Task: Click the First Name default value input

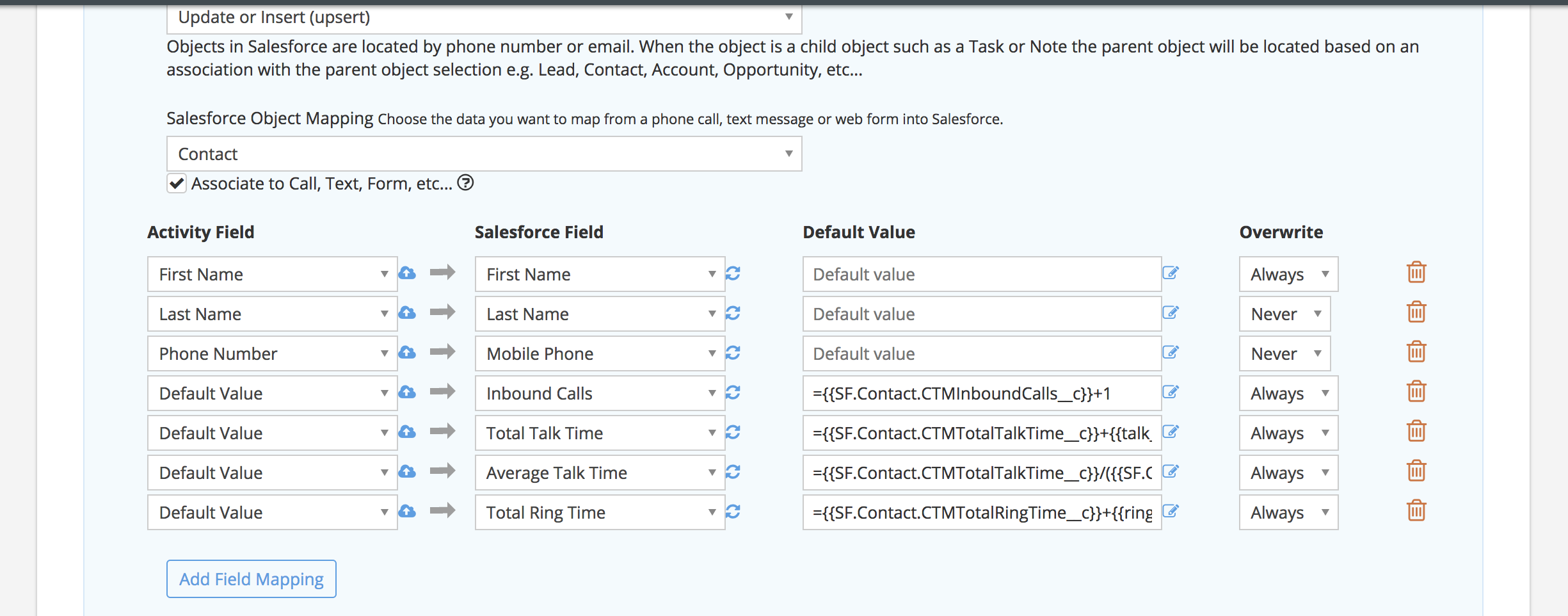Action: (x=981, y=275)
